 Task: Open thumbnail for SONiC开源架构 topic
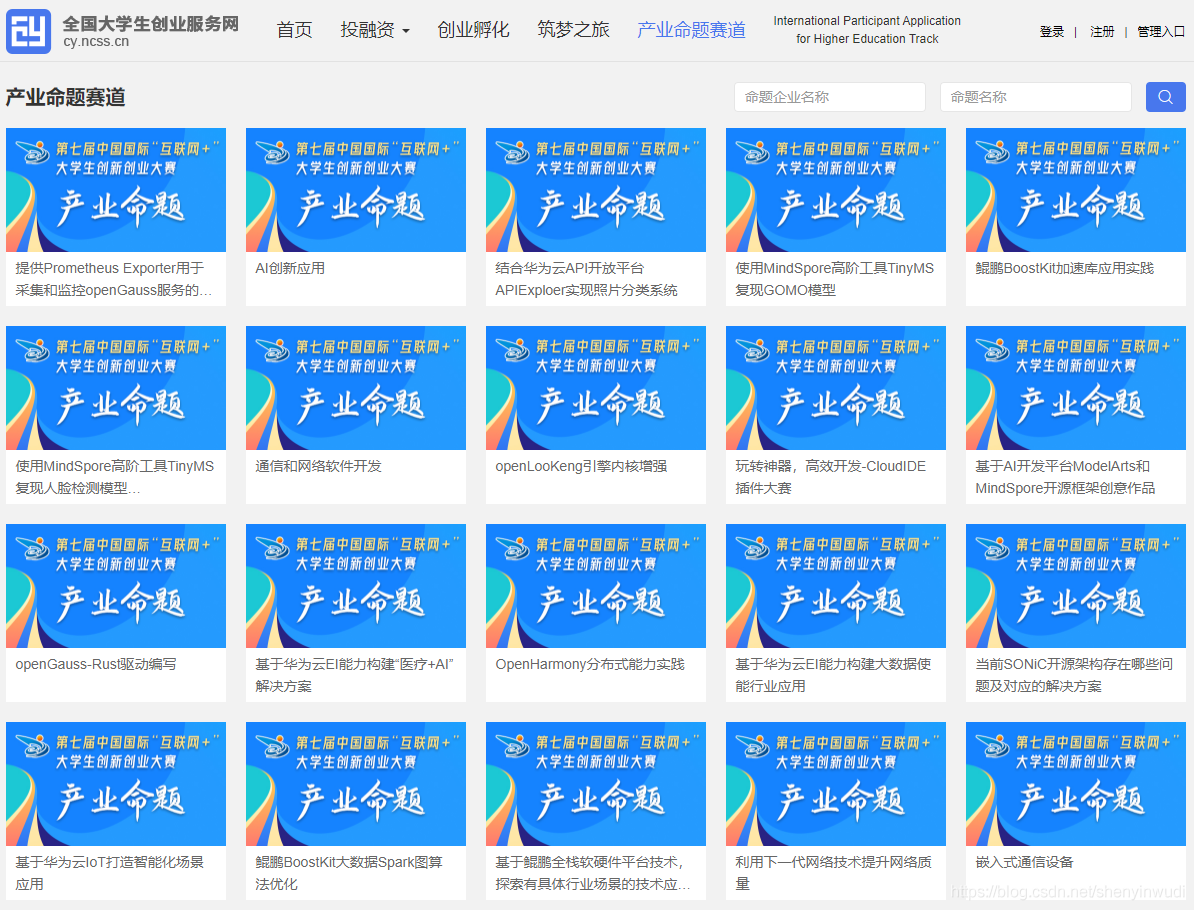(x=1075, y=586)
